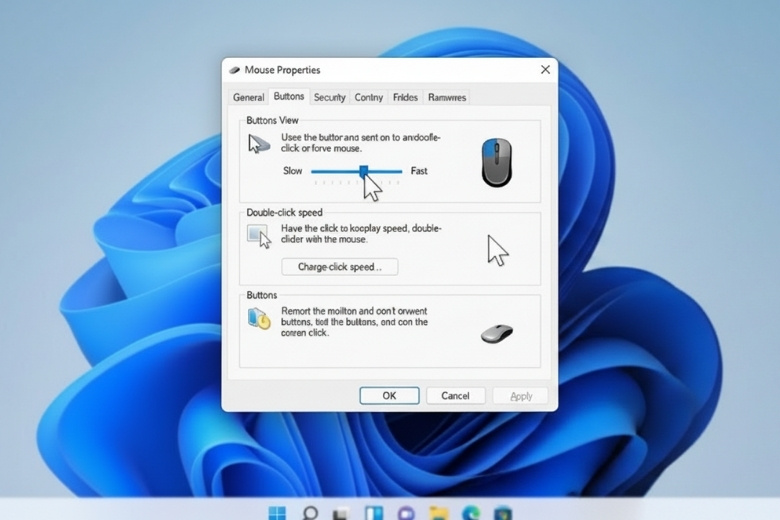This screenshot has width=780, height=520.
Task: Click the window-and-cursor icon in Double-click speed
Action: (x=259, y=236)
